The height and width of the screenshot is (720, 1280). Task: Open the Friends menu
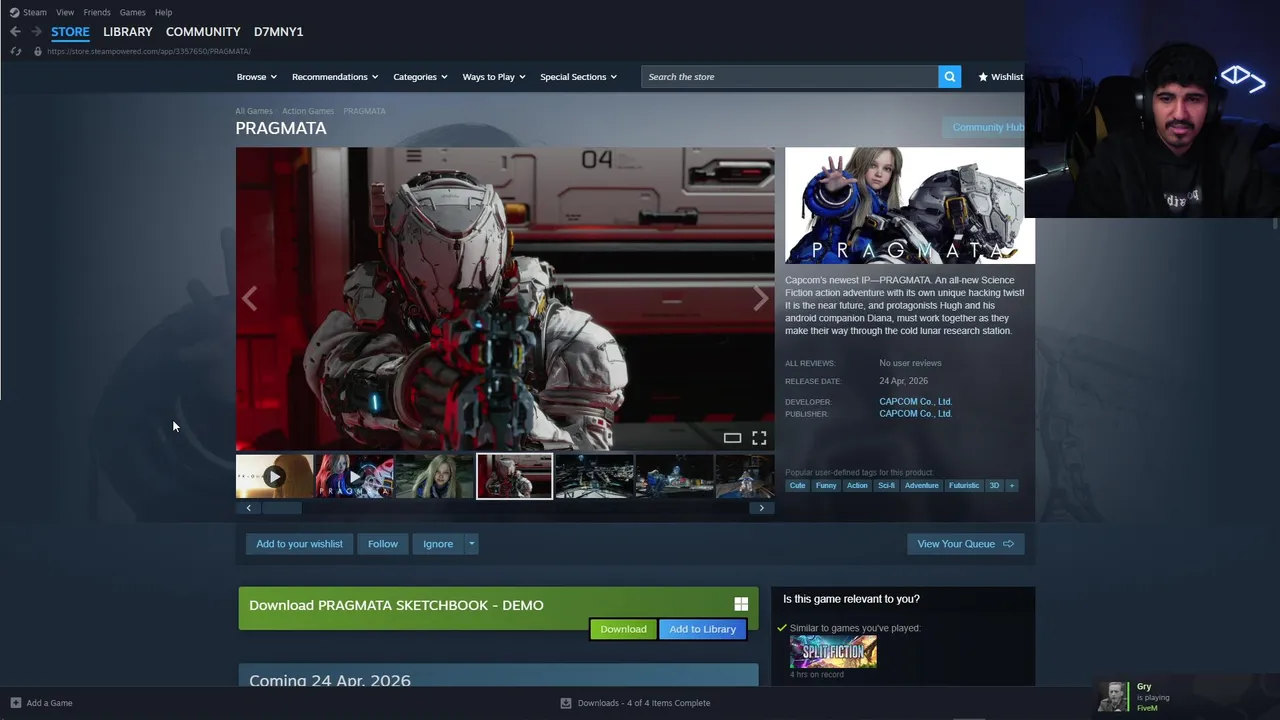97,12
